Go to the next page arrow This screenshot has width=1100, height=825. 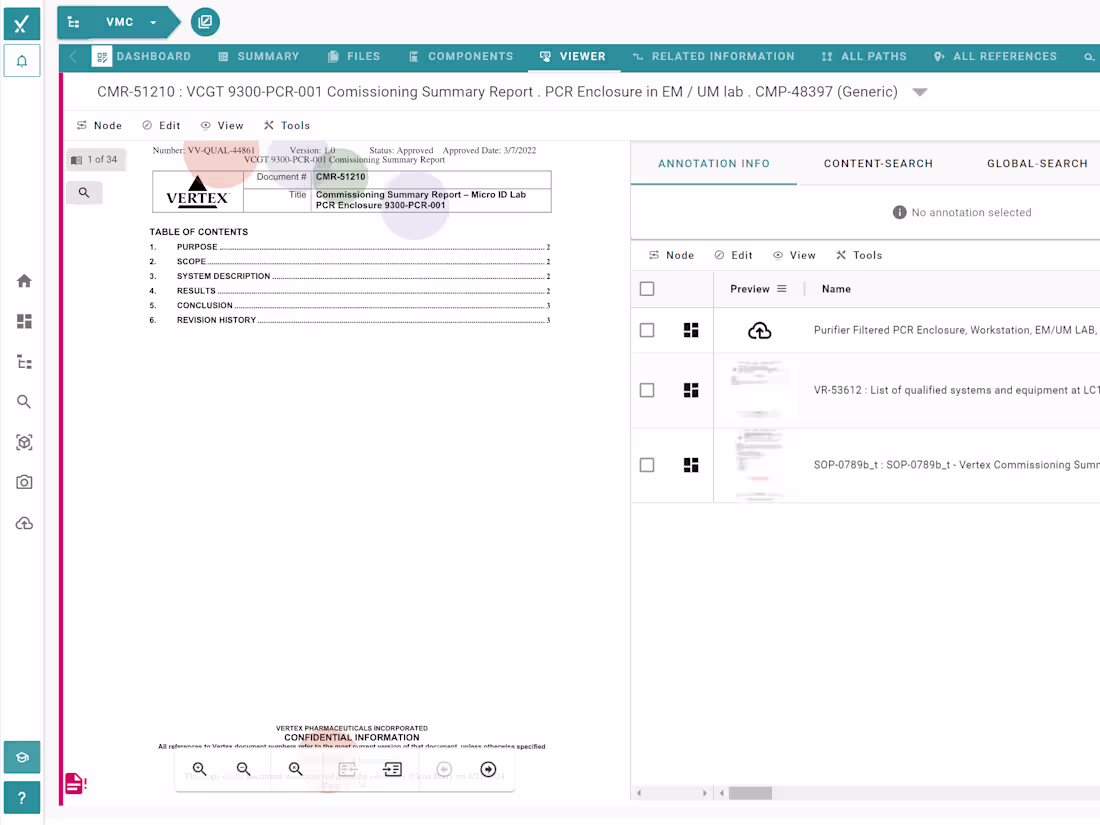point(489,770)
